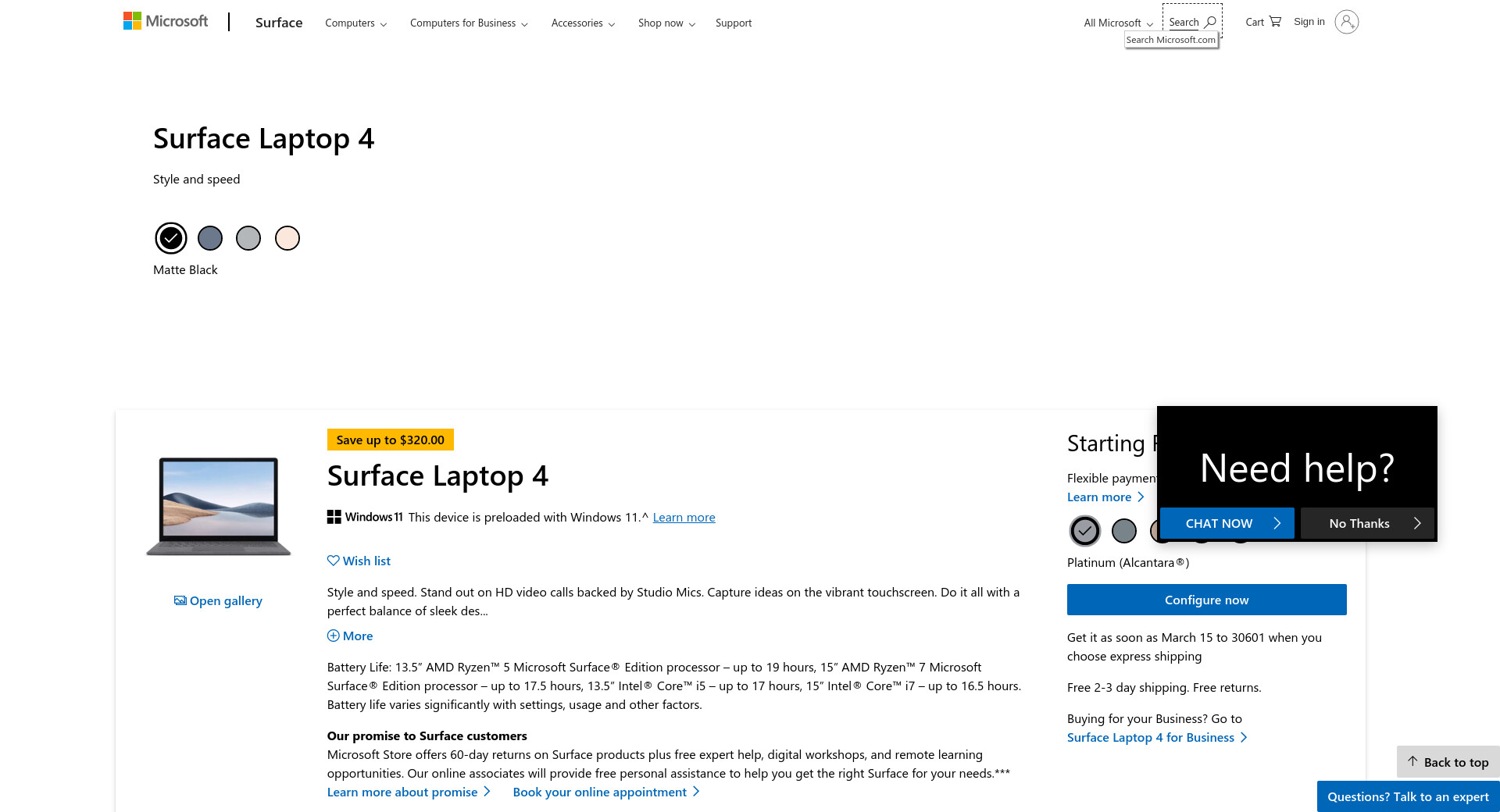Click the Microsoft logo

point(166,22)
